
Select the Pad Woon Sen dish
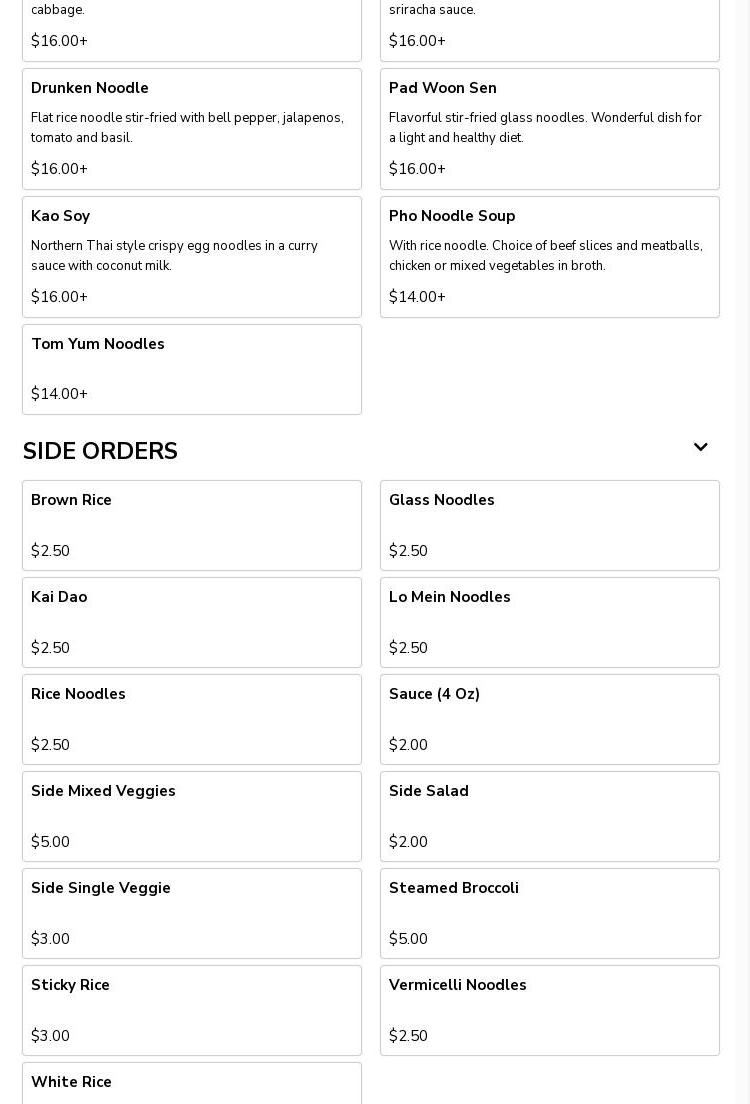click(550, 129)
